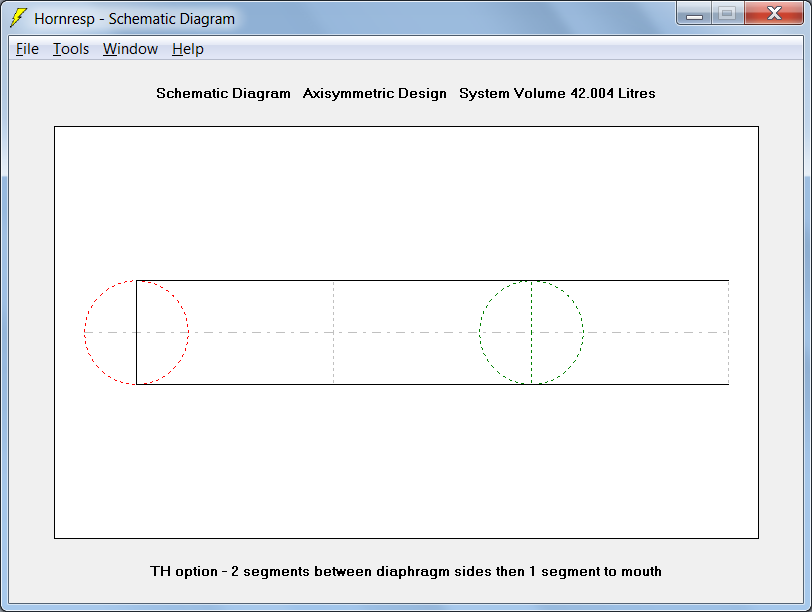
Task: Click the Hornresp window title text
Action: click(x=134, y=19)
